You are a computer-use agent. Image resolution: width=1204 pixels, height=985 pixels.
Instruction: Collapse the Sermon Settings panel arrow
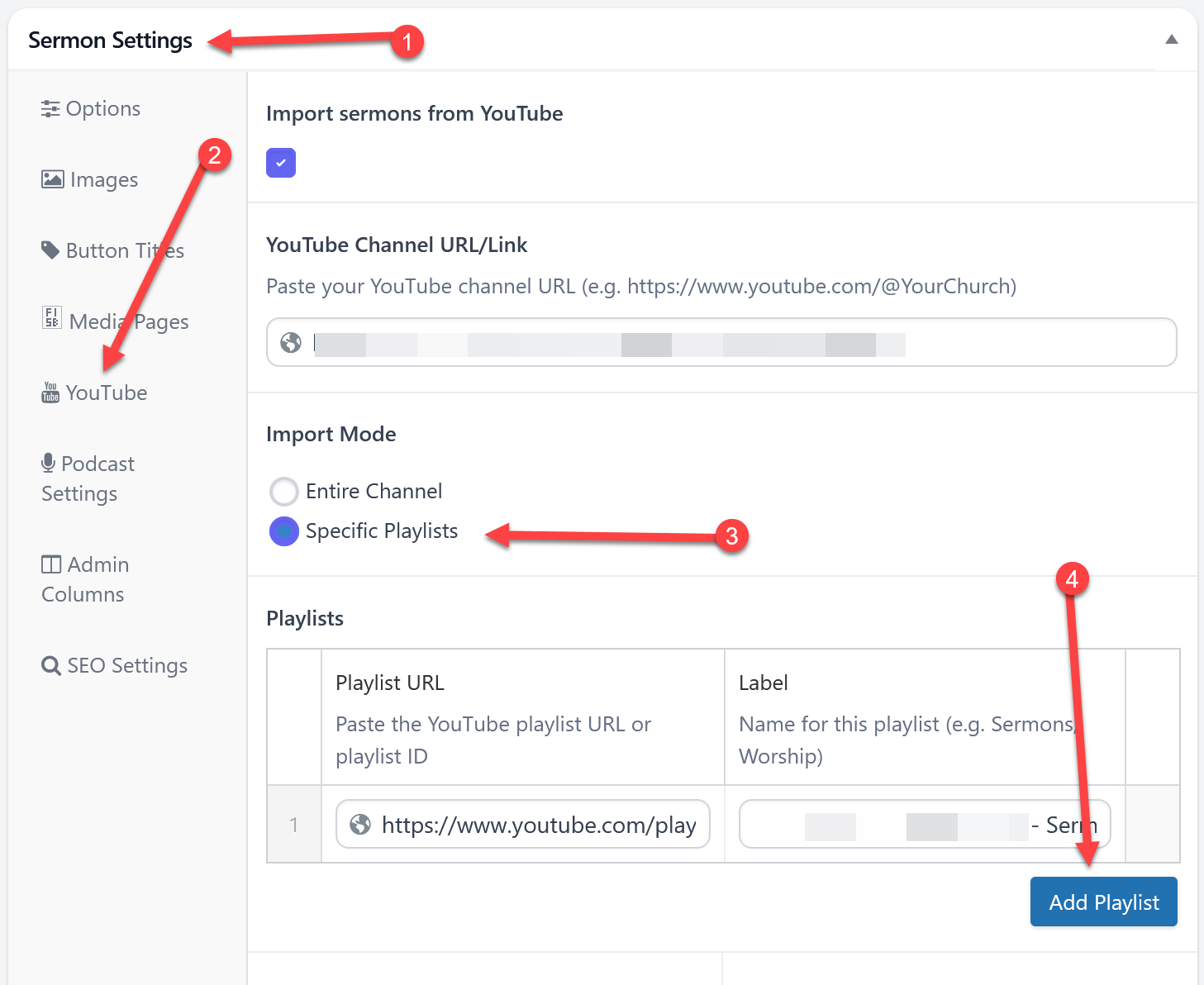click(x=1171, y=40)
